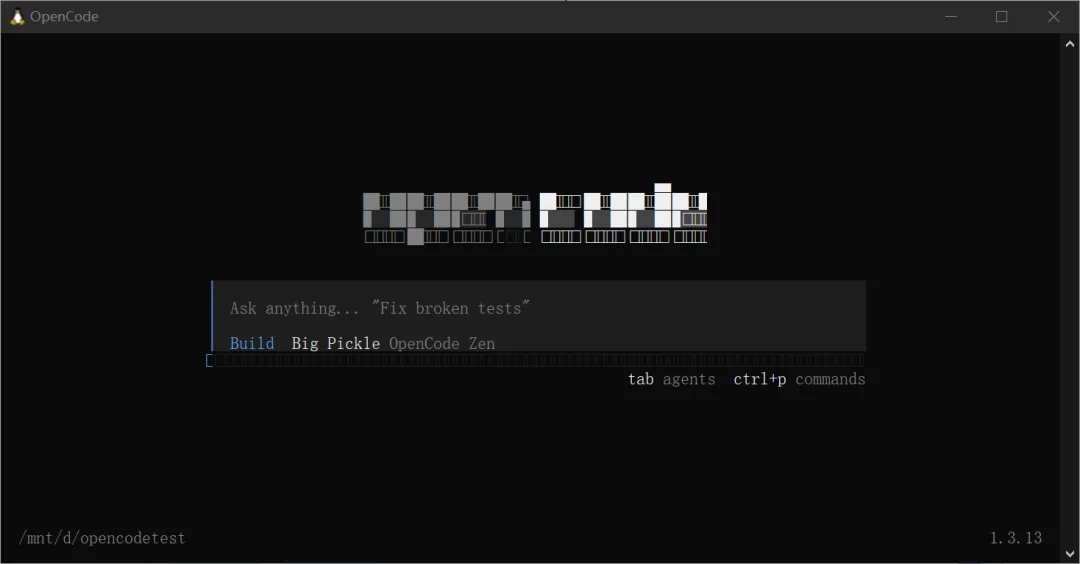Minimize the OpenCode window

tap(951, 17)
